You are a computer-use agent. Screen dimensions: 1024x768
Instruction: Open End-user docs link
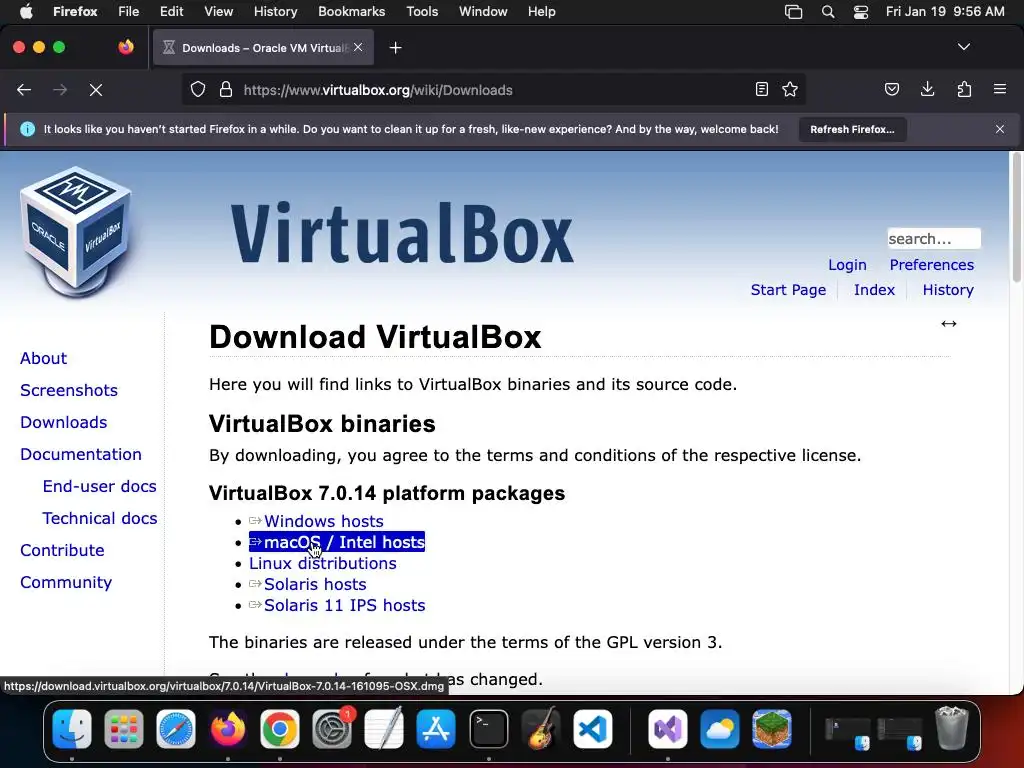[x=99, y=486]
